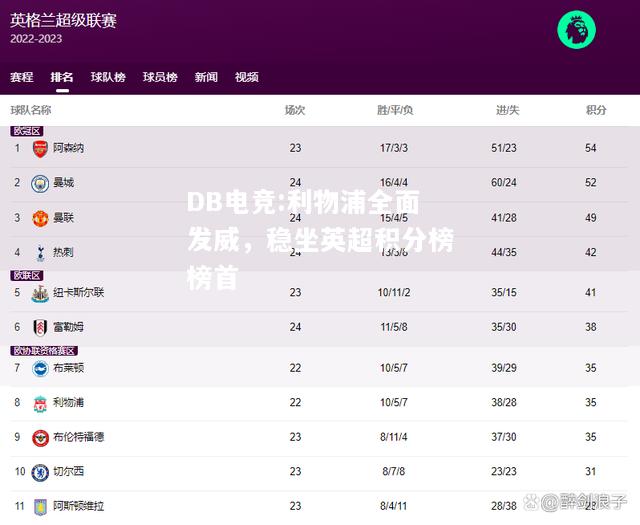Click the Premier League lion logo
This screenshot has width=640, height=525.
tap(576, 30)
